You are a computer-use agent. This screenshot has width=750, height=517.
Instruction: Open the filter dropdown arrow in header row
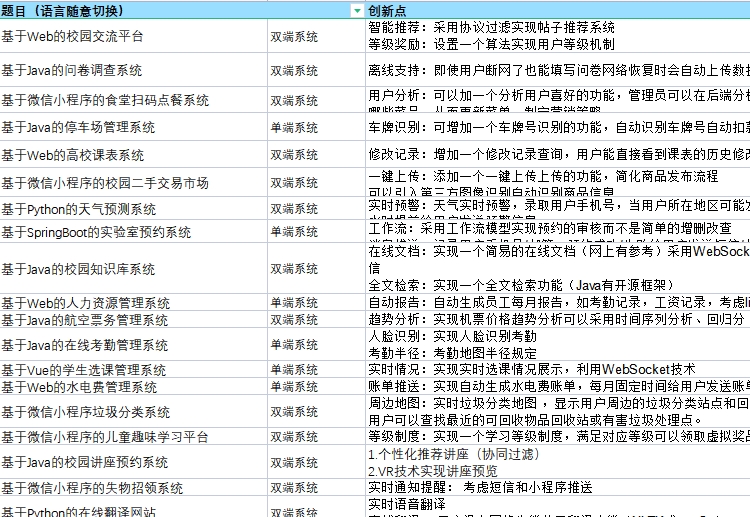coord(357,10)
